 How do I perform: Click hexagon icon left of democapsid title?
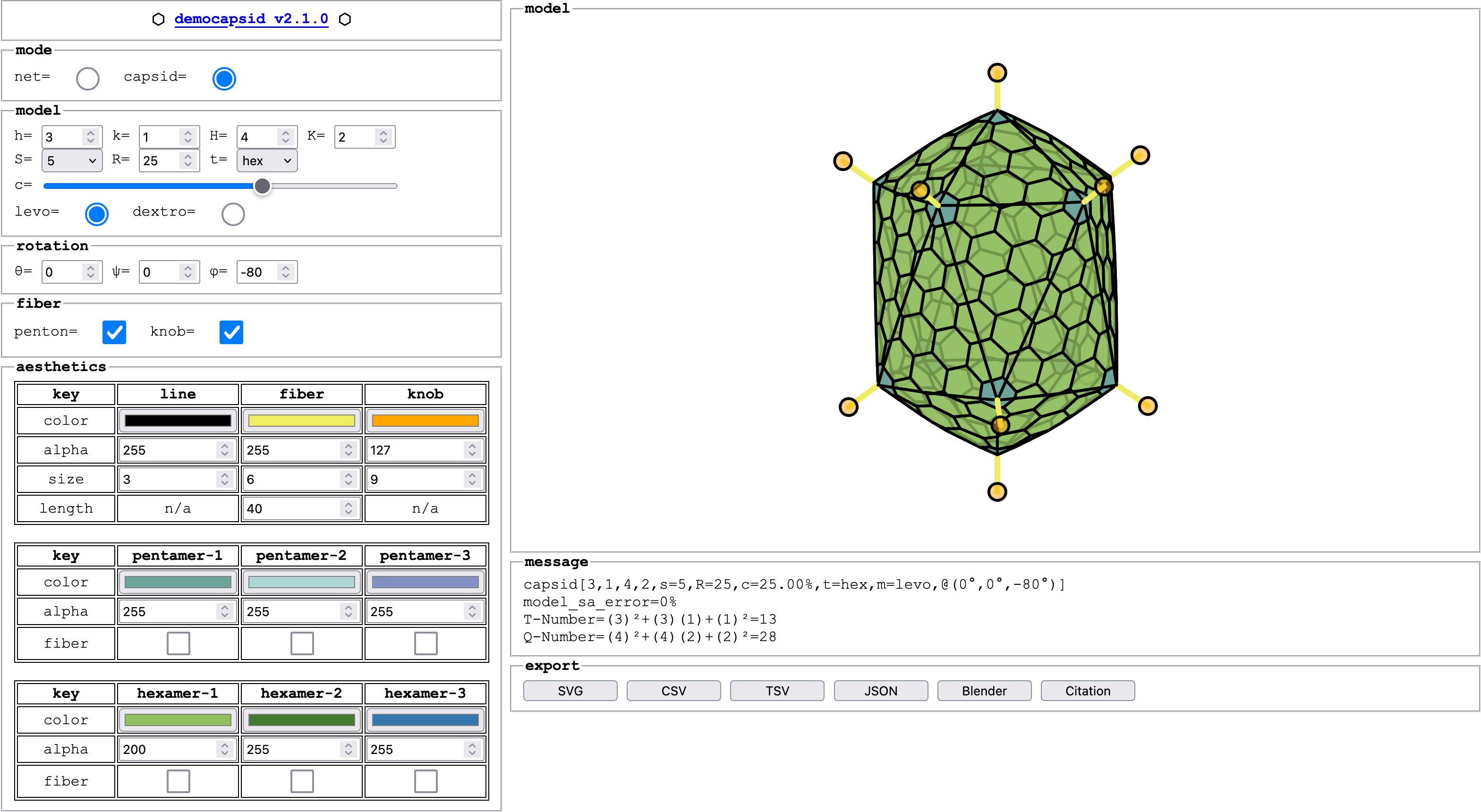click(x=158, y=19)
